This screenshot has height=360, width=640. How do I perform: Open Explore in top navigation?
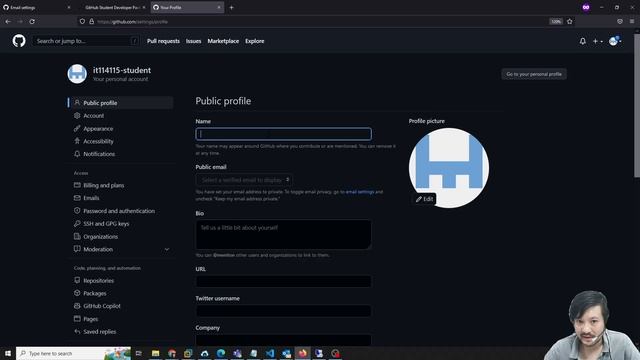click(x=255, y=41)
